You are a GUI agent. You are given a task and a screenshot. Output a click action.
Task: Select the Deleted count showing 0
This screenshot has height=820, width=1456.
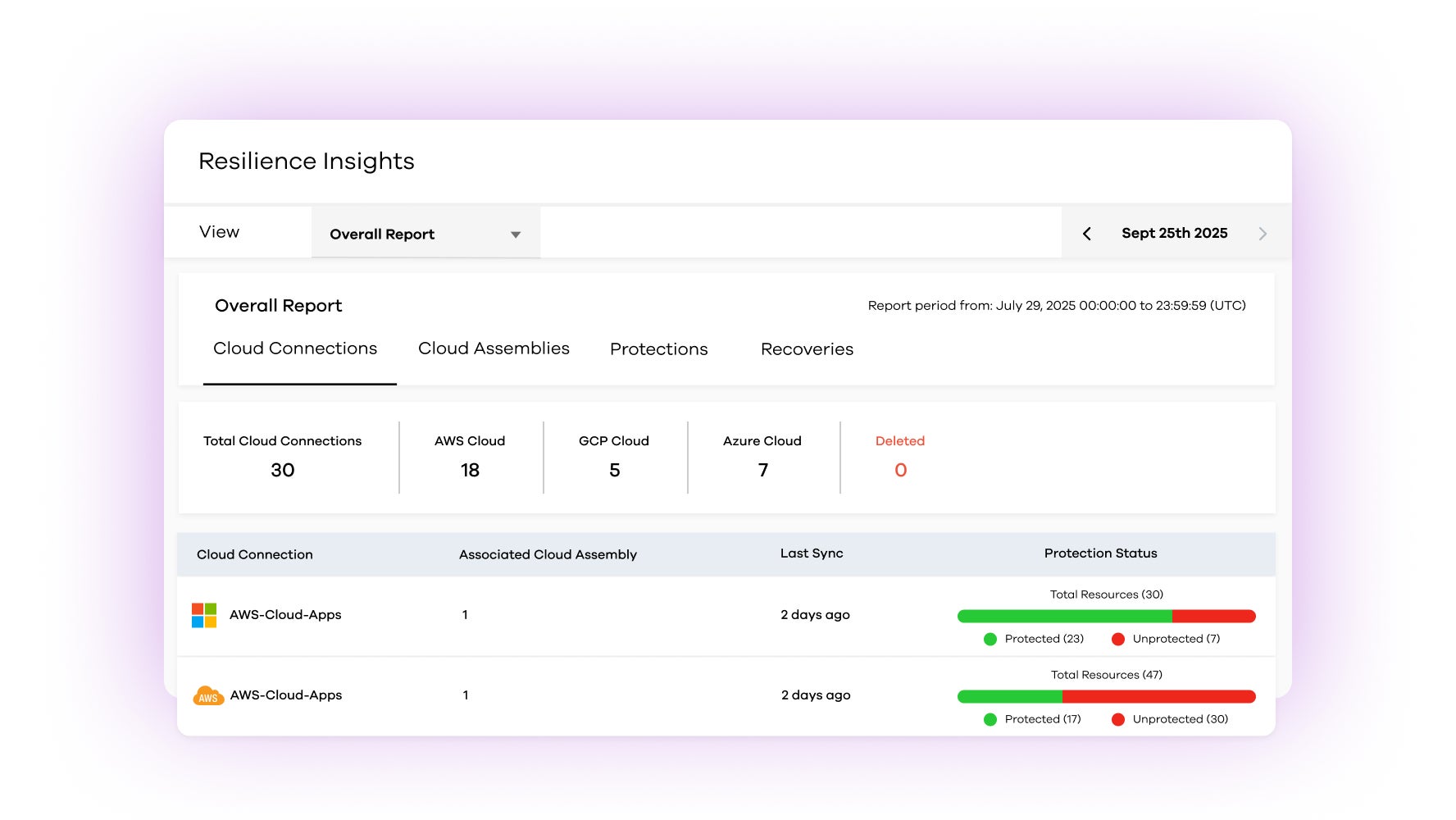[899, 457]
